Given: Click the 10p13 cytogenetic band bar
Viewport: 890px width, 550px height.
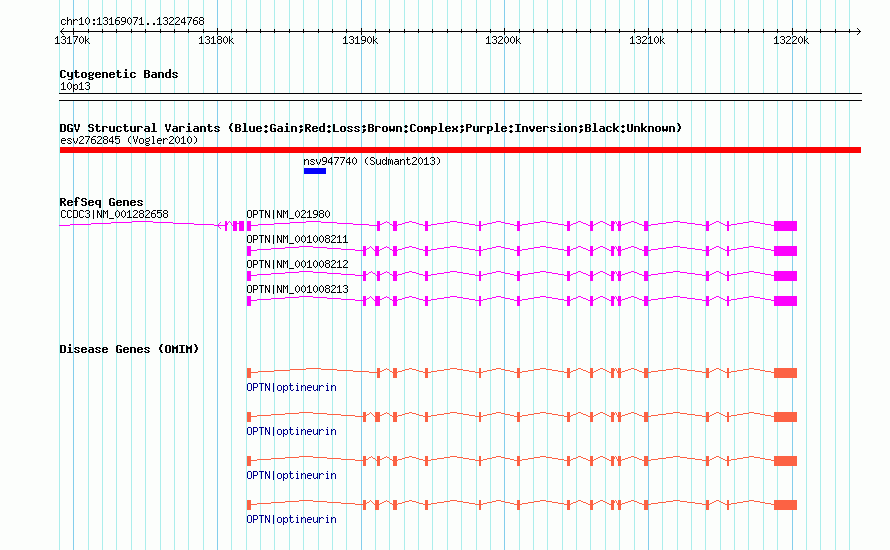Looking at the screenshot, I should (460, 97).
